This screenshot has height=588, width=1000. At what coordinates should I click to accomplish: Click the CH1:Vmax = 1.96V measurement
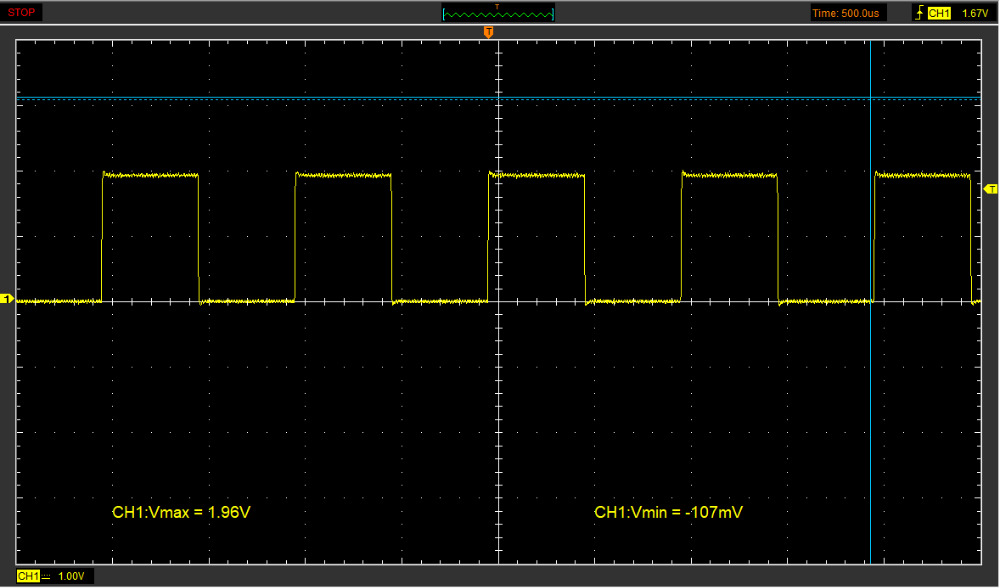point(180,512)
